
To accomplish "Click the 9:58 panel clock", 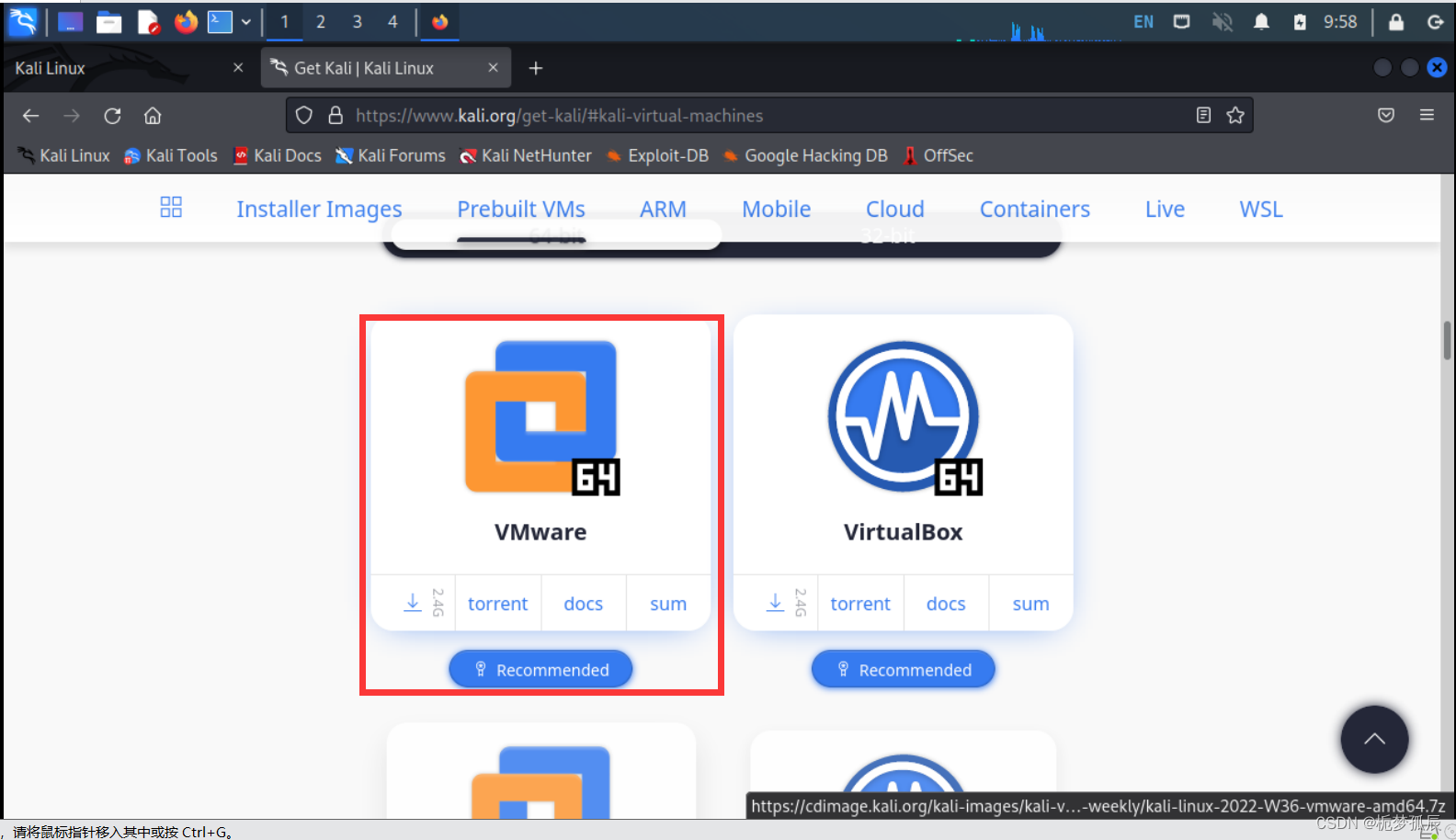I will coord(1340,22).
